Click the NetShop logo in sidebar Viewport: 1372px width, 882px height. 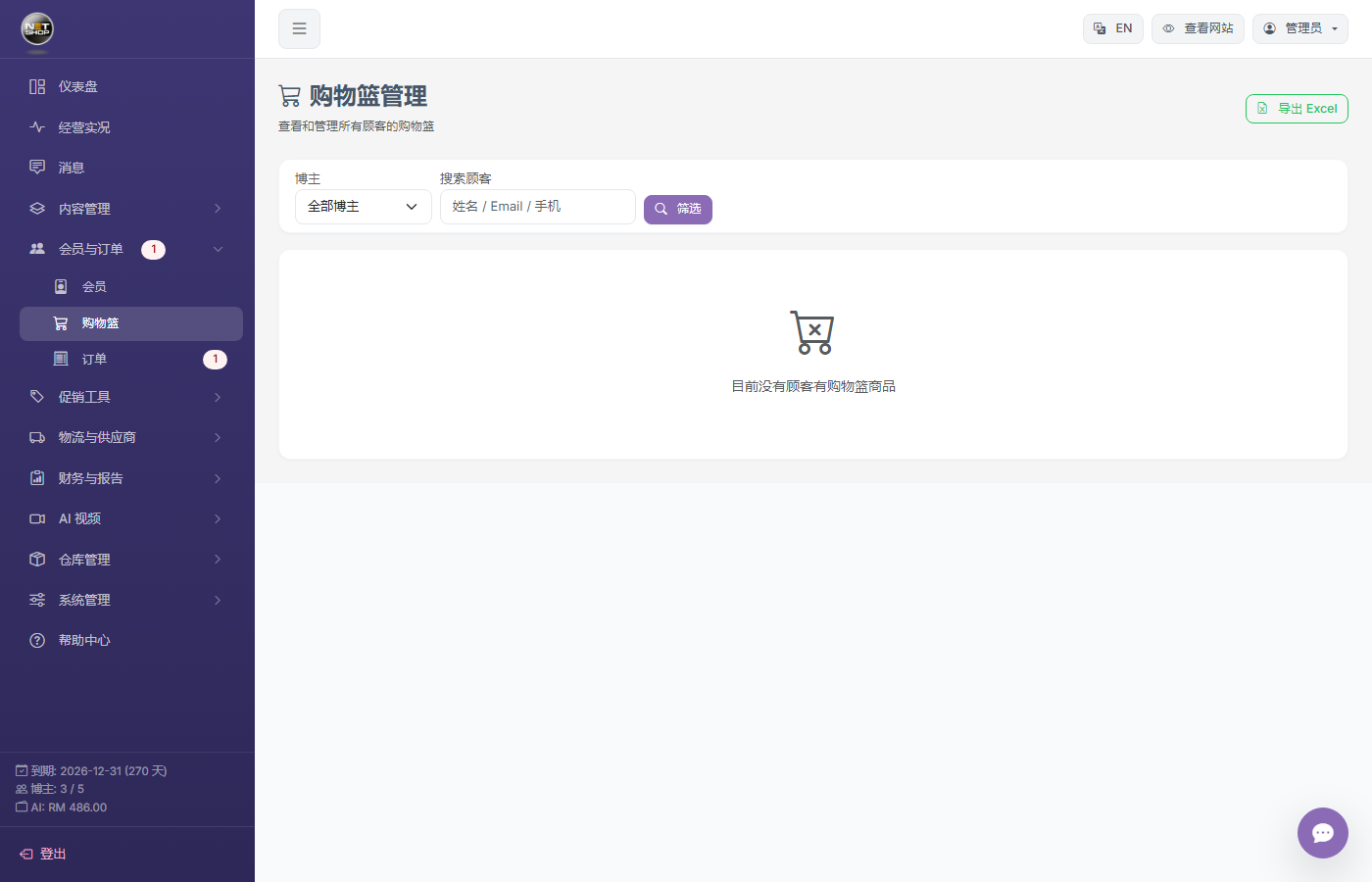37,28
